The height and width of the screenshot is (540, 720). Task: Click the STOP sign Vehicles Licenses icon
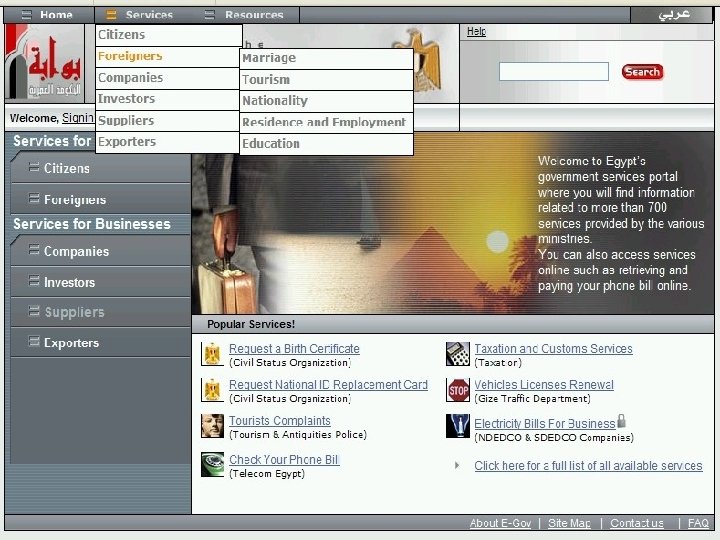[x=458, y=390]
